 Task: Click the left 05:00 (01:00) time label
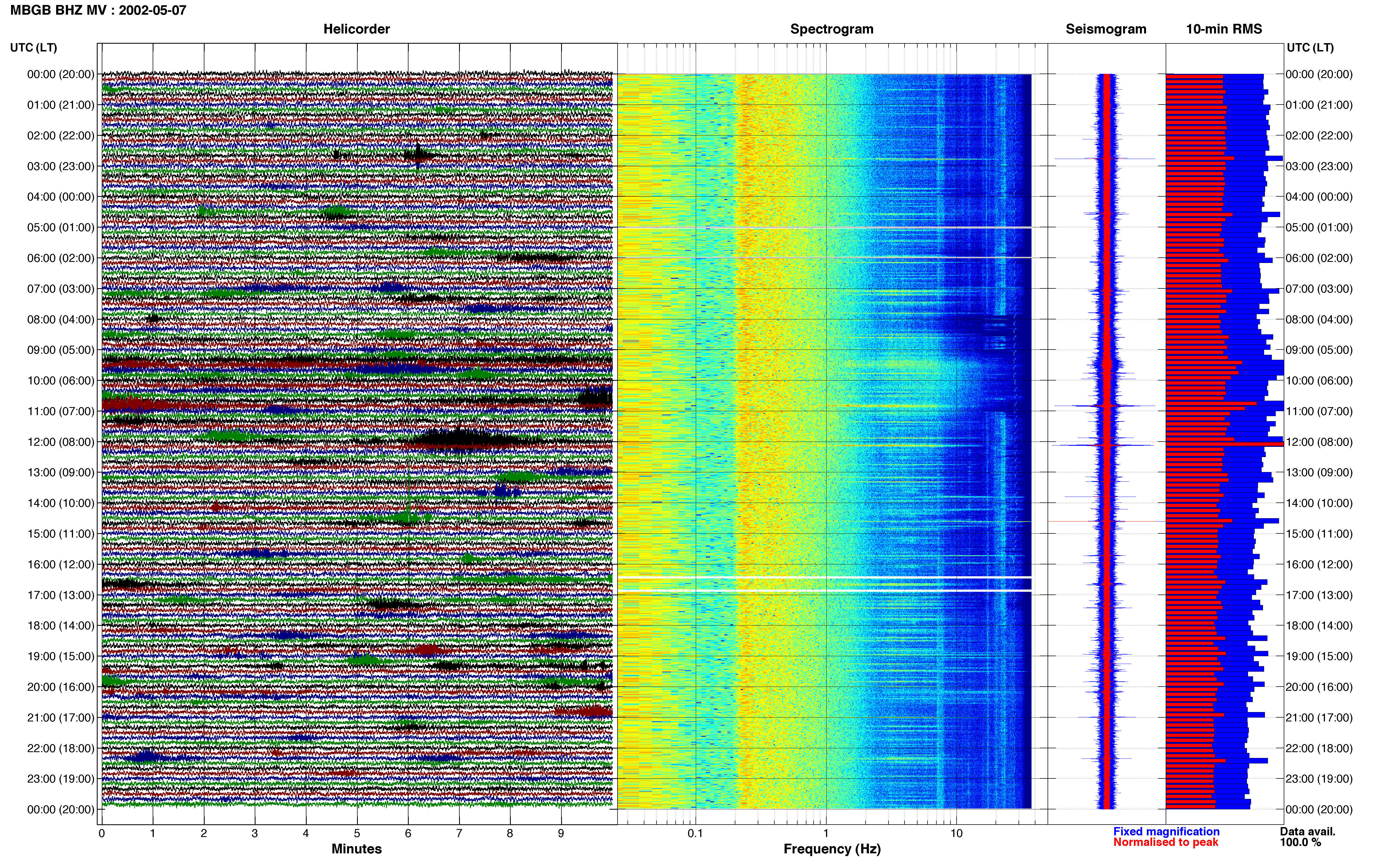(61, 227)
